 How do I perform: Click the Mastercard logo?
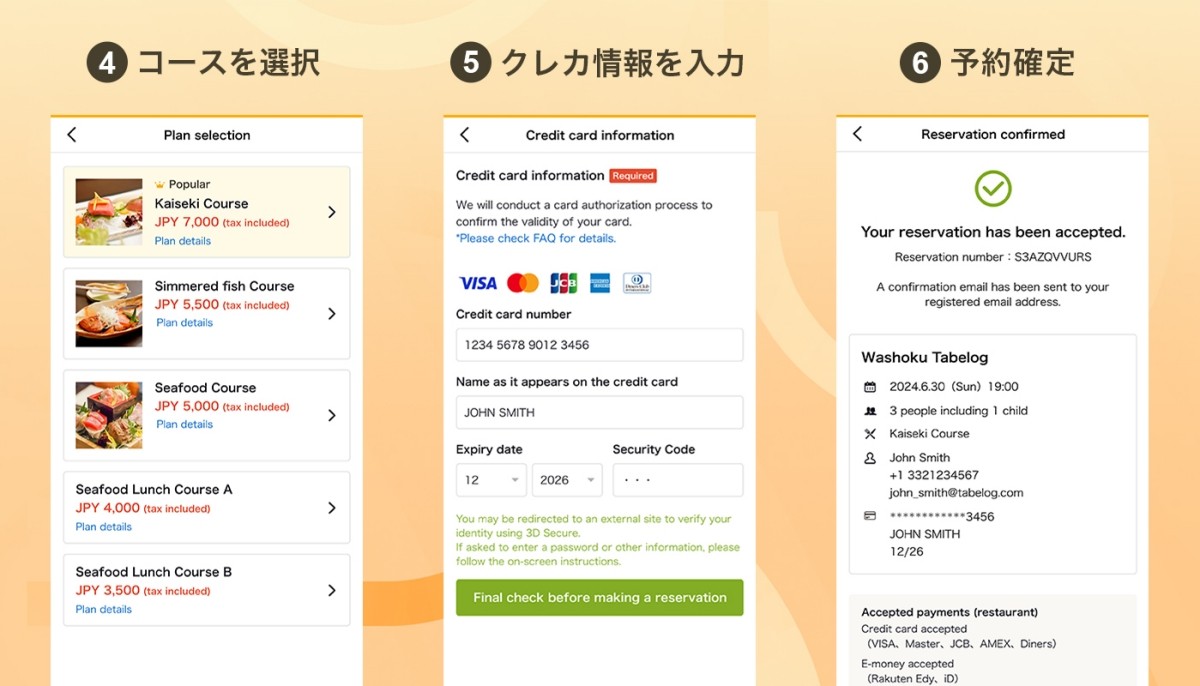[523, 283]
